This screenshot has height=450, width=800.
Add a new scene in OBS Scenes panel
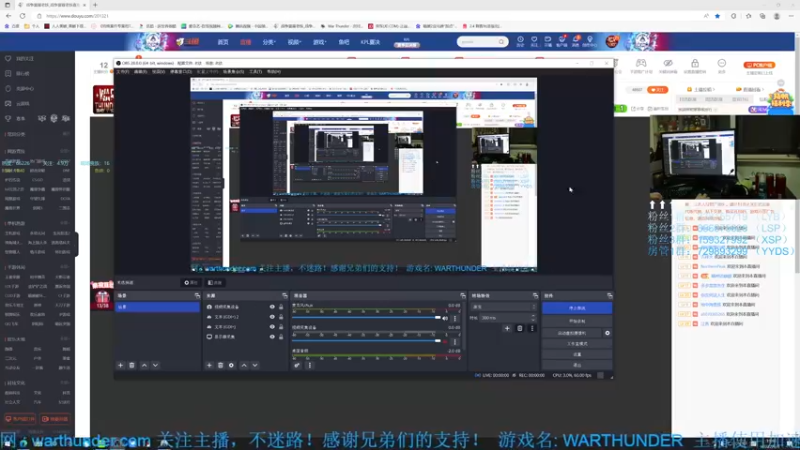point(120,365)
